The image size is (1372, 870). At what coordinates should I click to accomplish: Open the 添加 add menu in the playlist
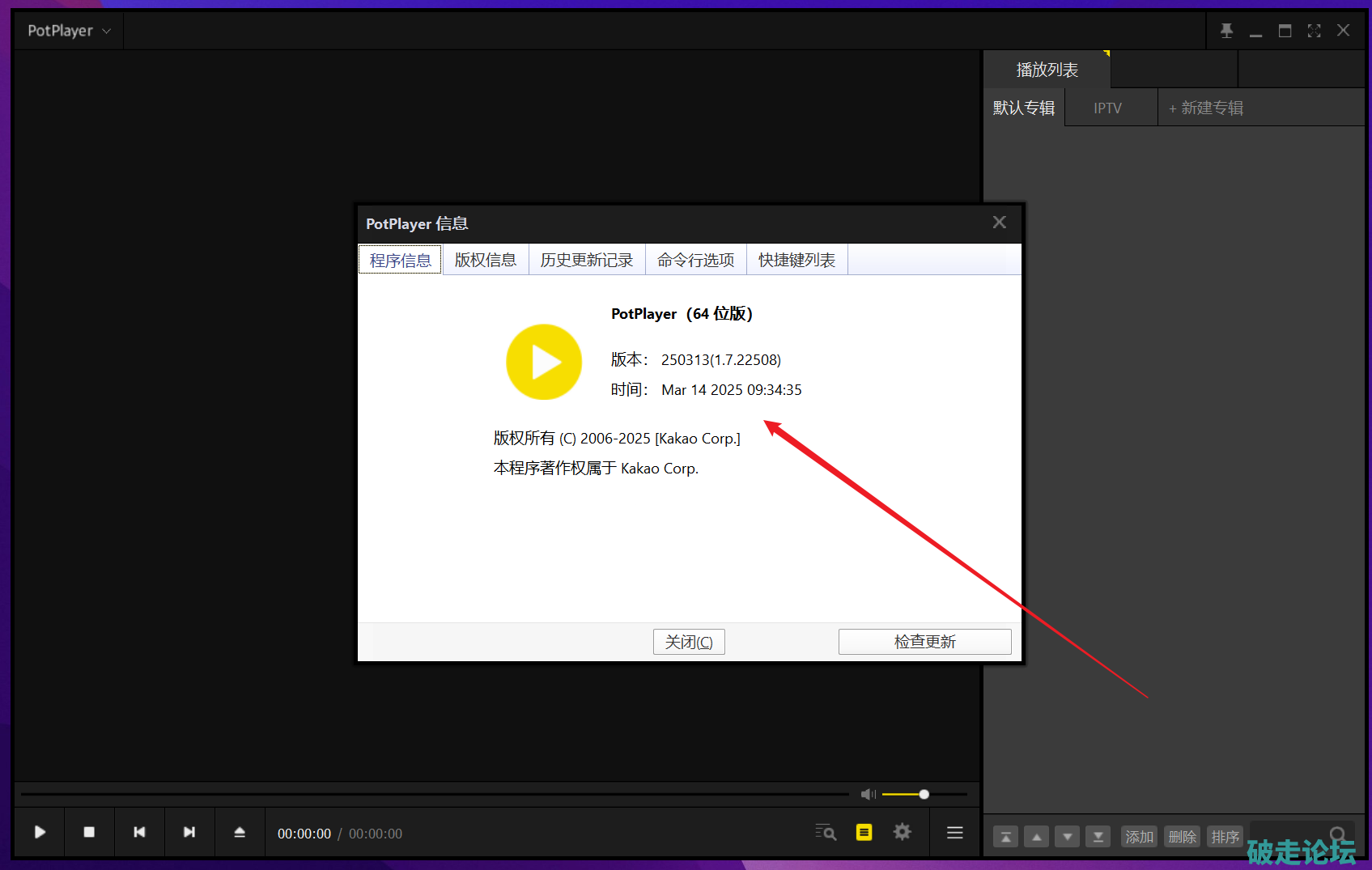coord(1139,837)
